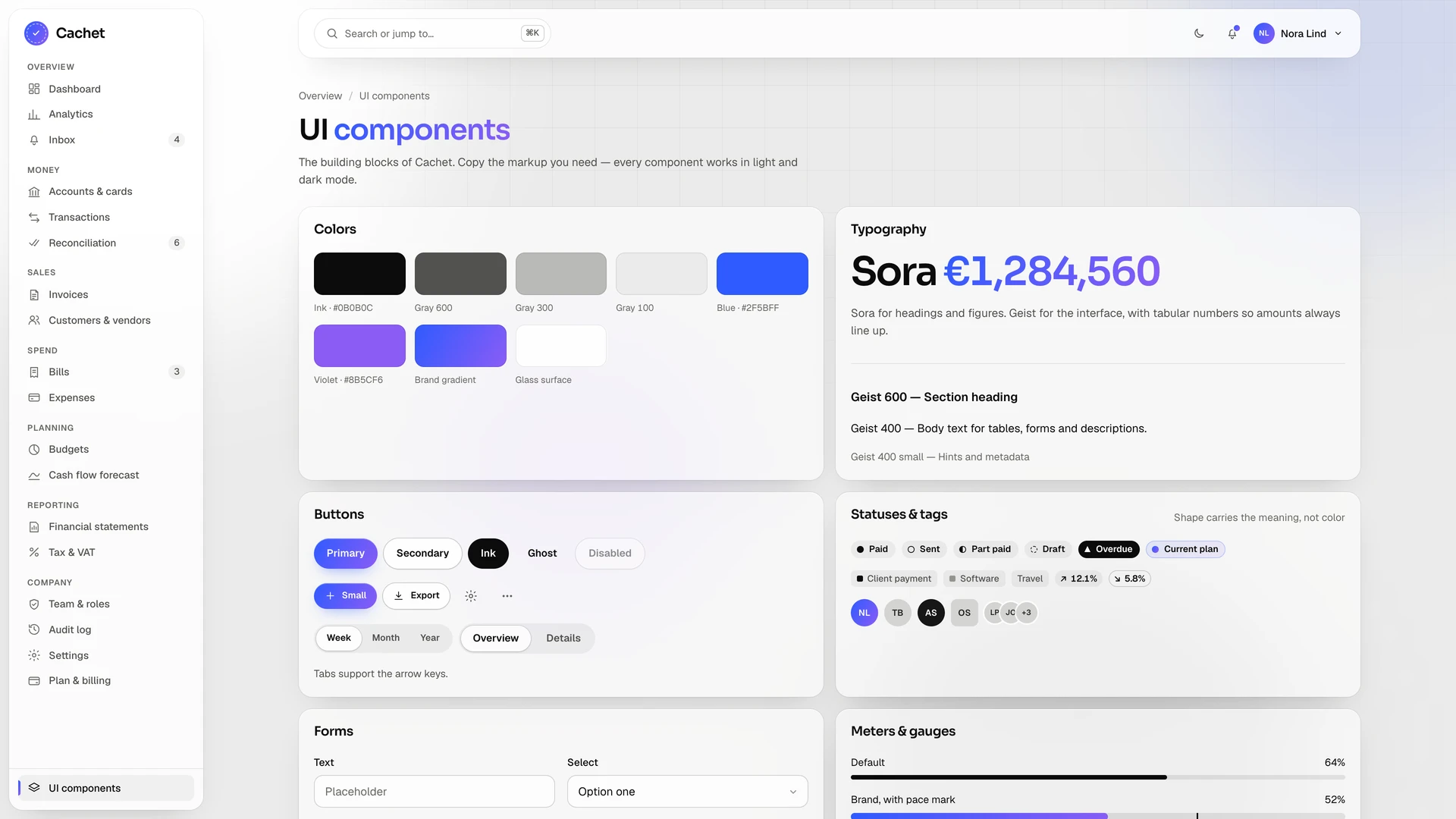Open the Nora Lind account menu

(x=1300, y=33)
